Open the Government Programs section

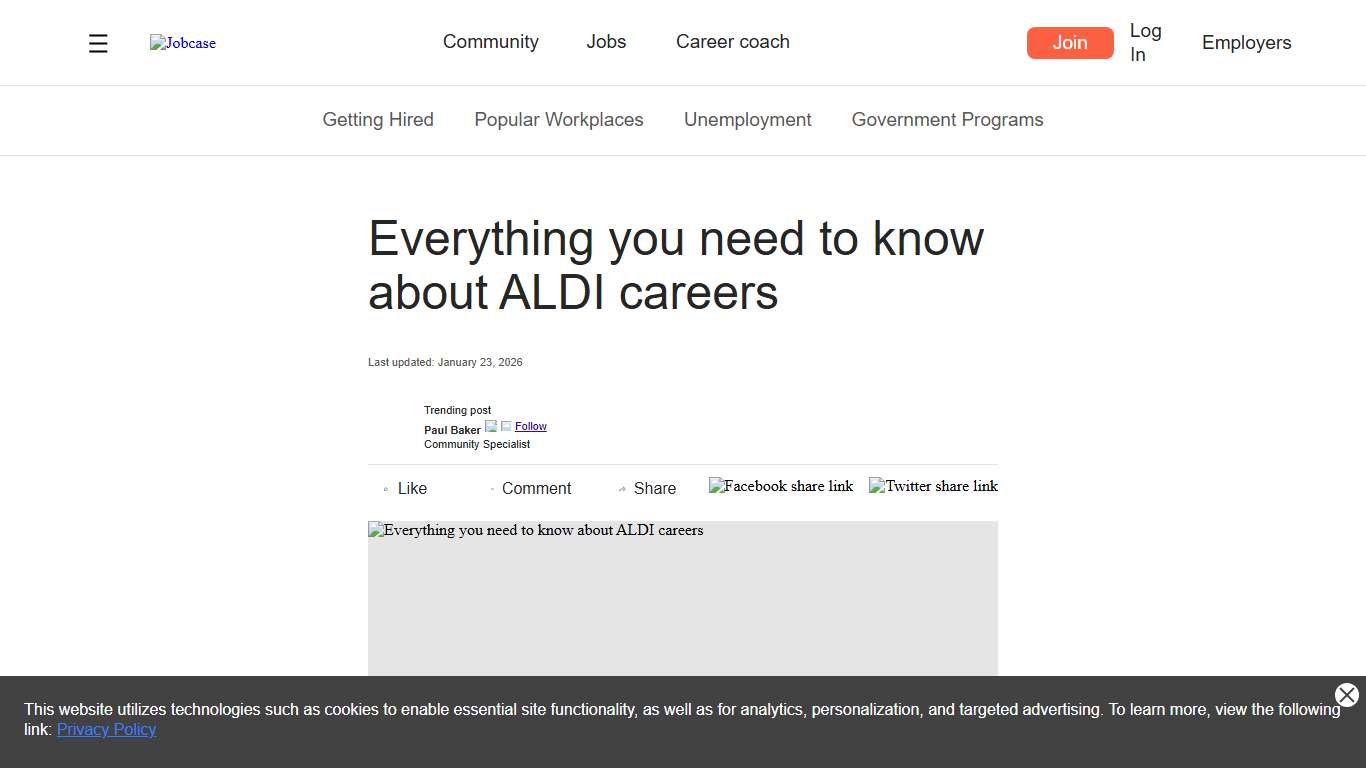(947, 119)
